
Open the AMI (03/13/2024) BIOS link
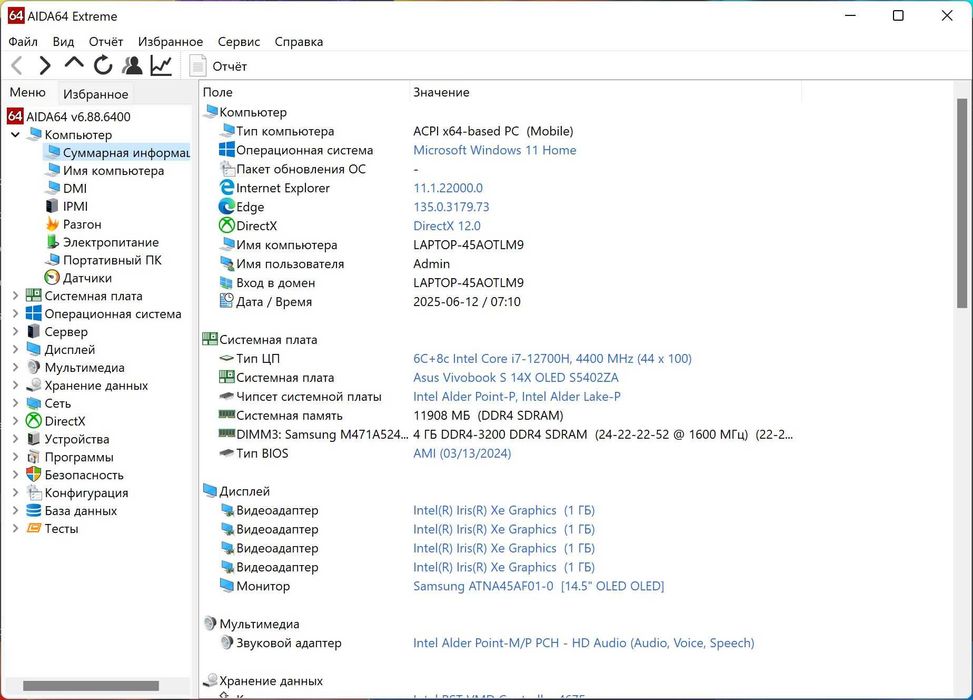click(462, 453)
